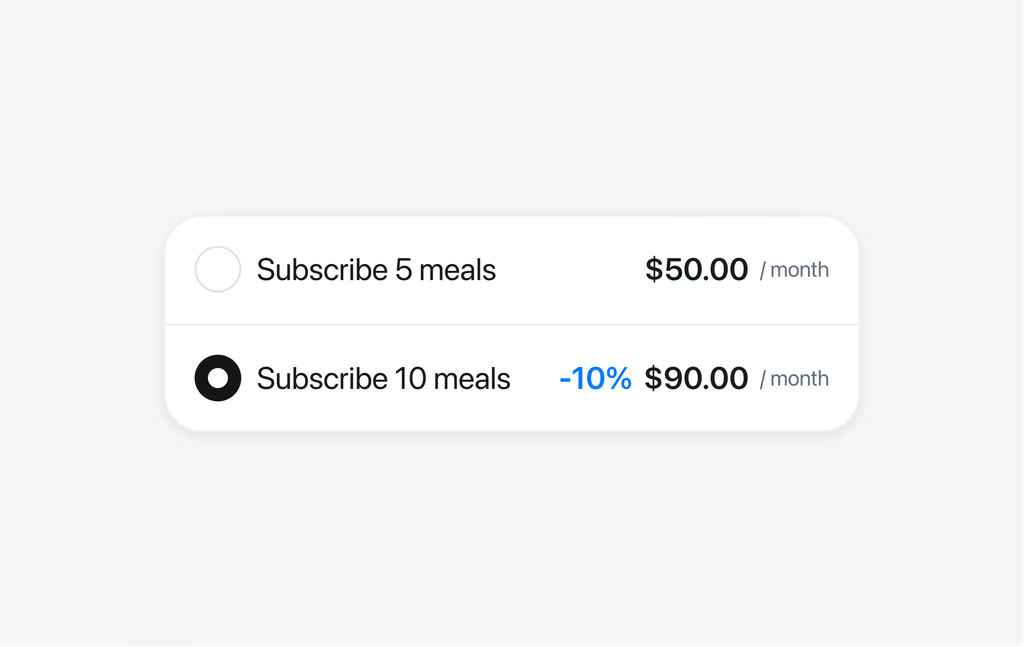Click the selected Subscribe 10 meals radio button
1024x647 pixels.
coord(217,378)
